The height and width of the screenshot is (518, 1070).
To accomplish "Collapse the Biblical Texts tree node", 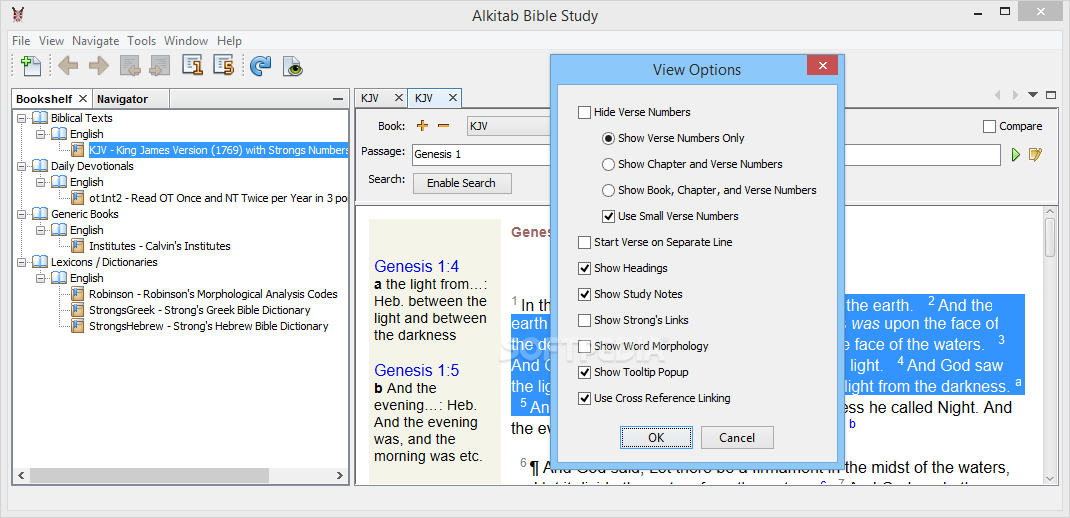I will tap(21, 118).
